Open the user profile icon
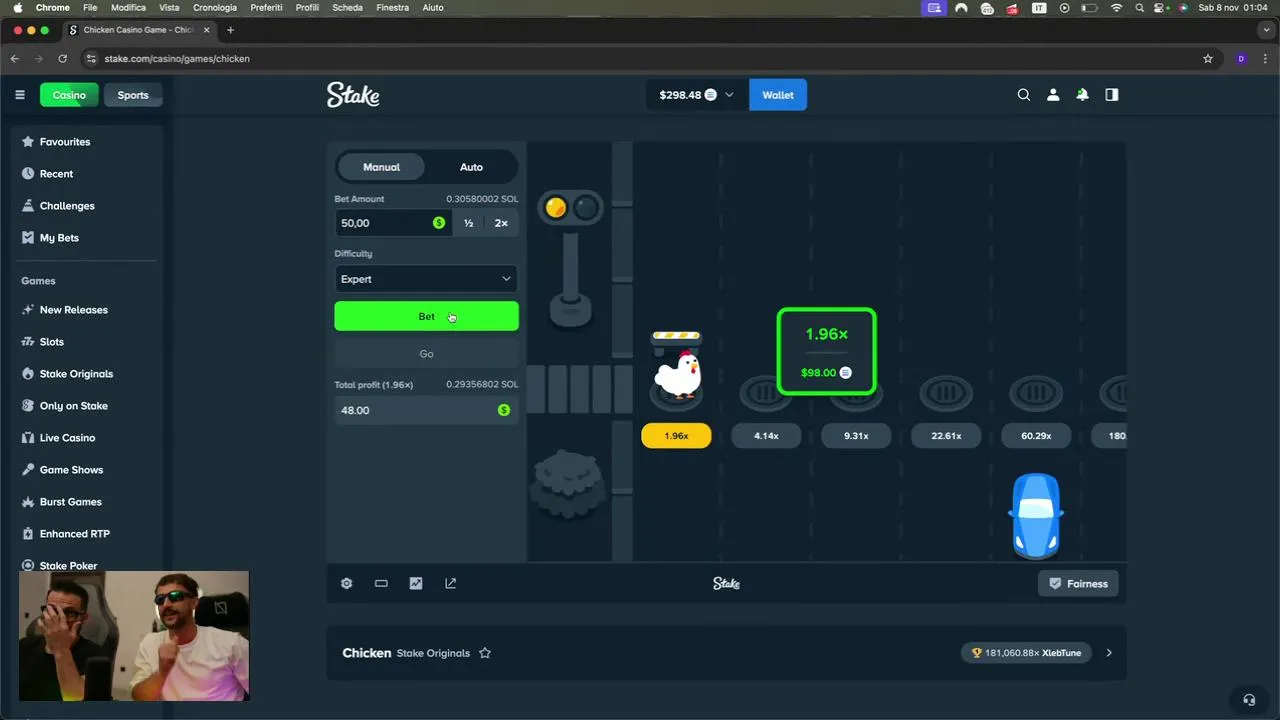The height and width of the screenshot is (720, 1280). [x=1053, y=95]
